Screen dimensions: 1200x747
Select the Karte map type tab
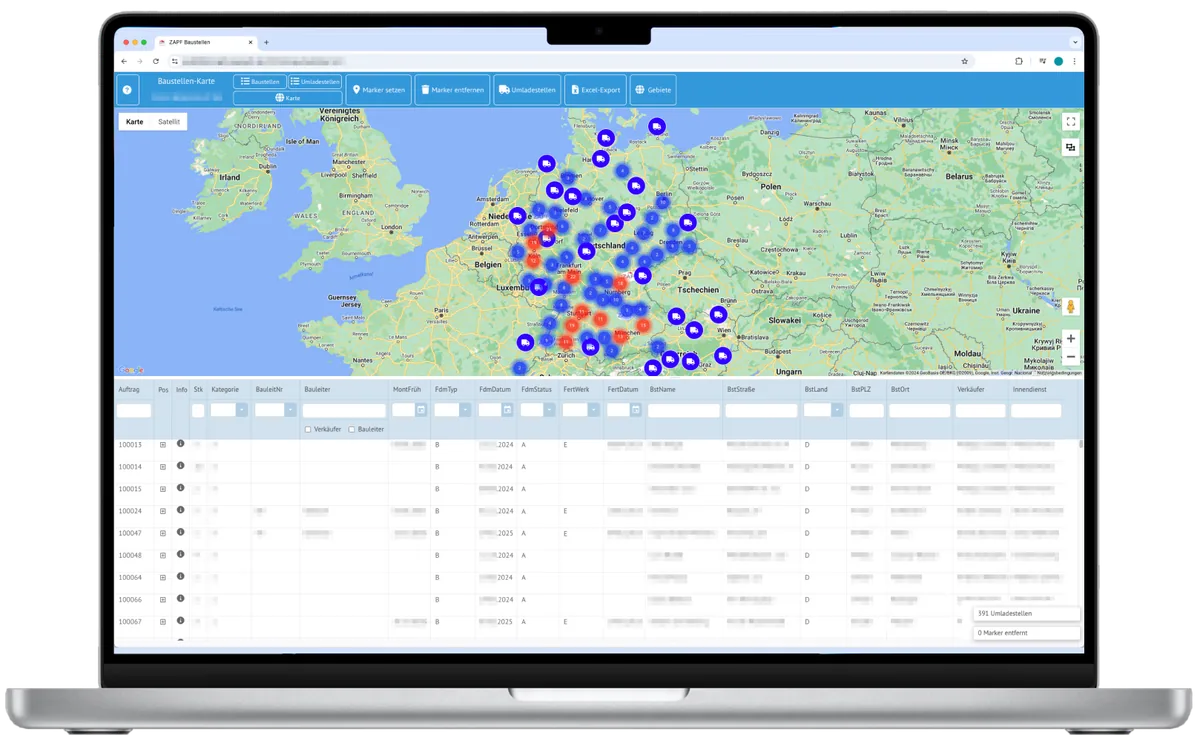click(x=135, y=122)
